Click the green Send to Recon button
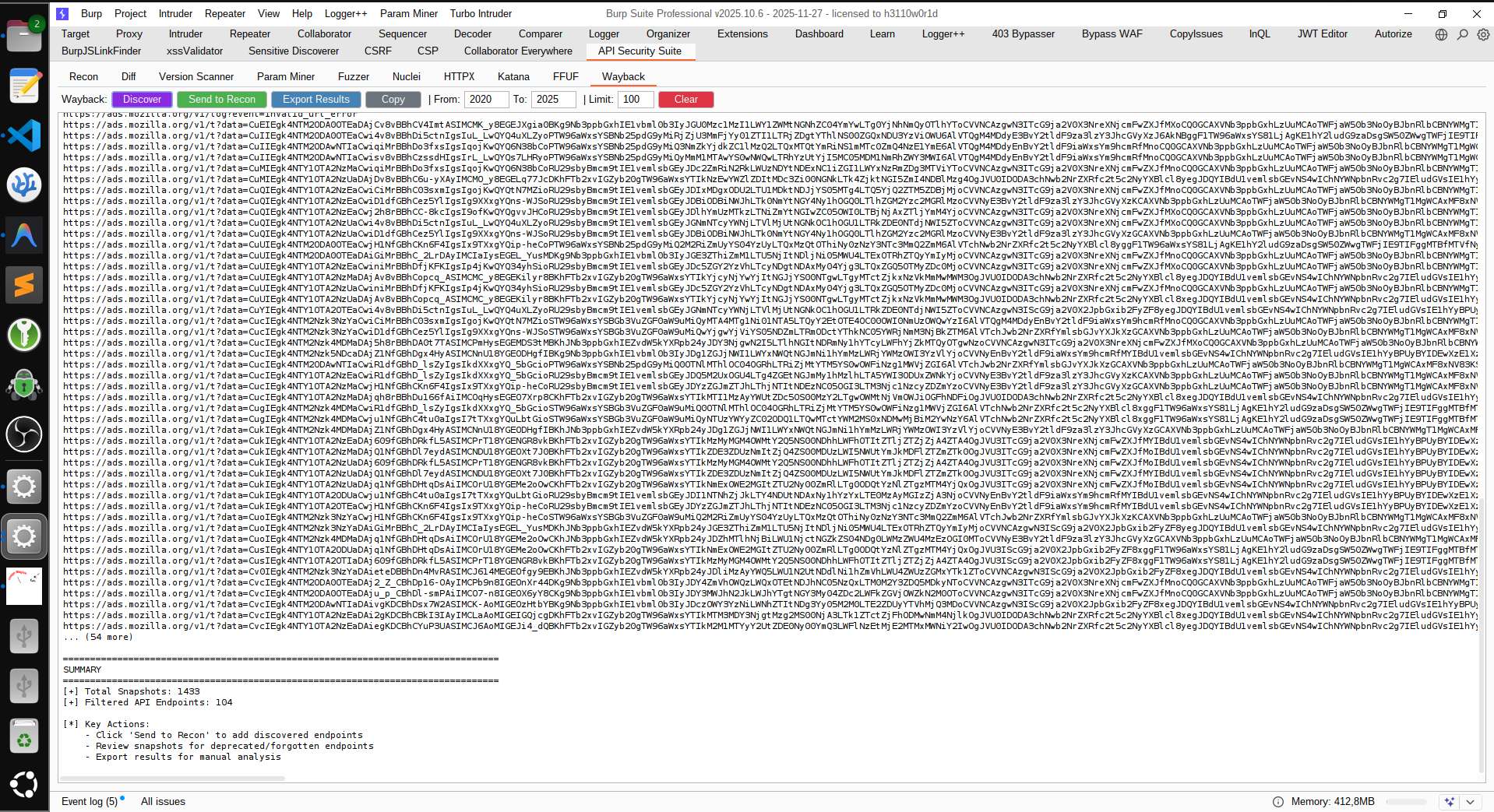This screenshot has width=1494, height=812. click(x=222, y=100)
